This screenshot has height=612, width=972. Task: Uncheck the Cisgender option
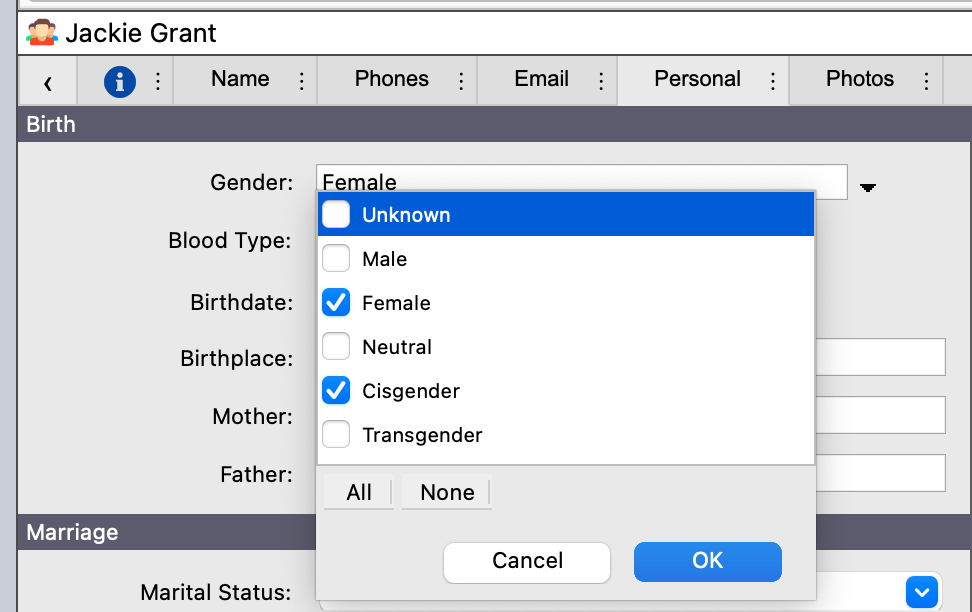336,391
